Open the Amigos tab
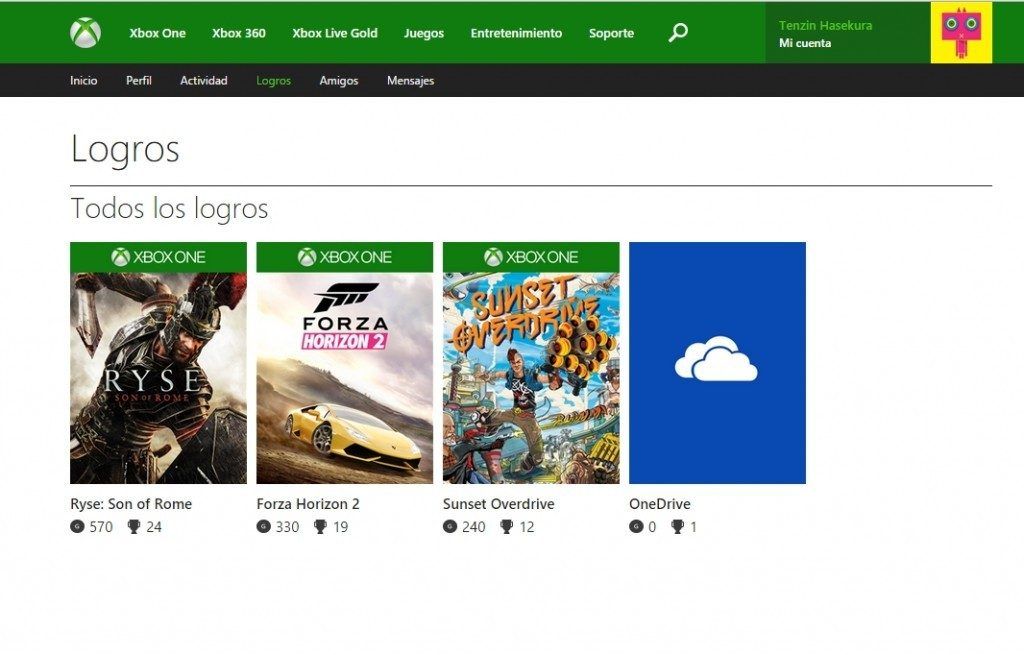Image resolution: width=1024 pixels, height=655 pixels. [339, 81]
